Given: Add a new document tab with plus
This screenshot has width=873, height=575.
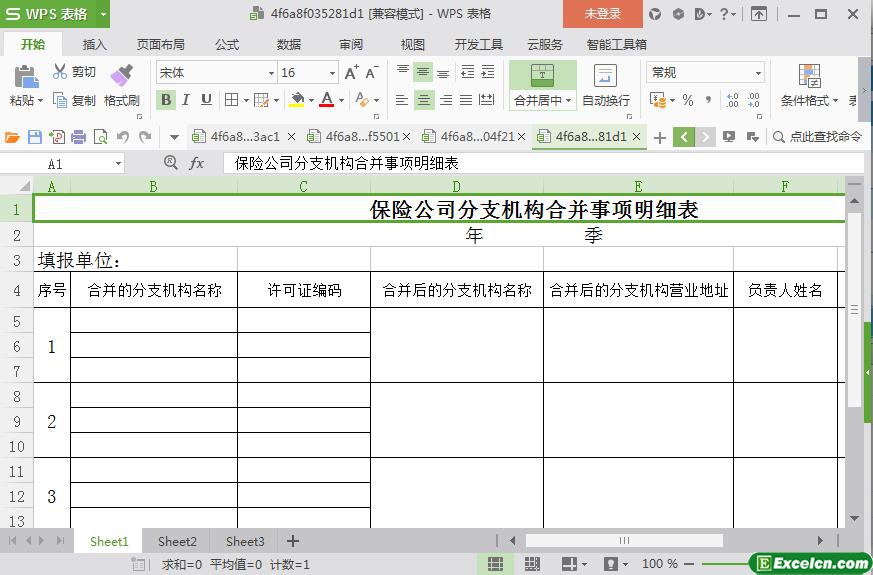Looking at the screenshot, I should tap(660, 137).
